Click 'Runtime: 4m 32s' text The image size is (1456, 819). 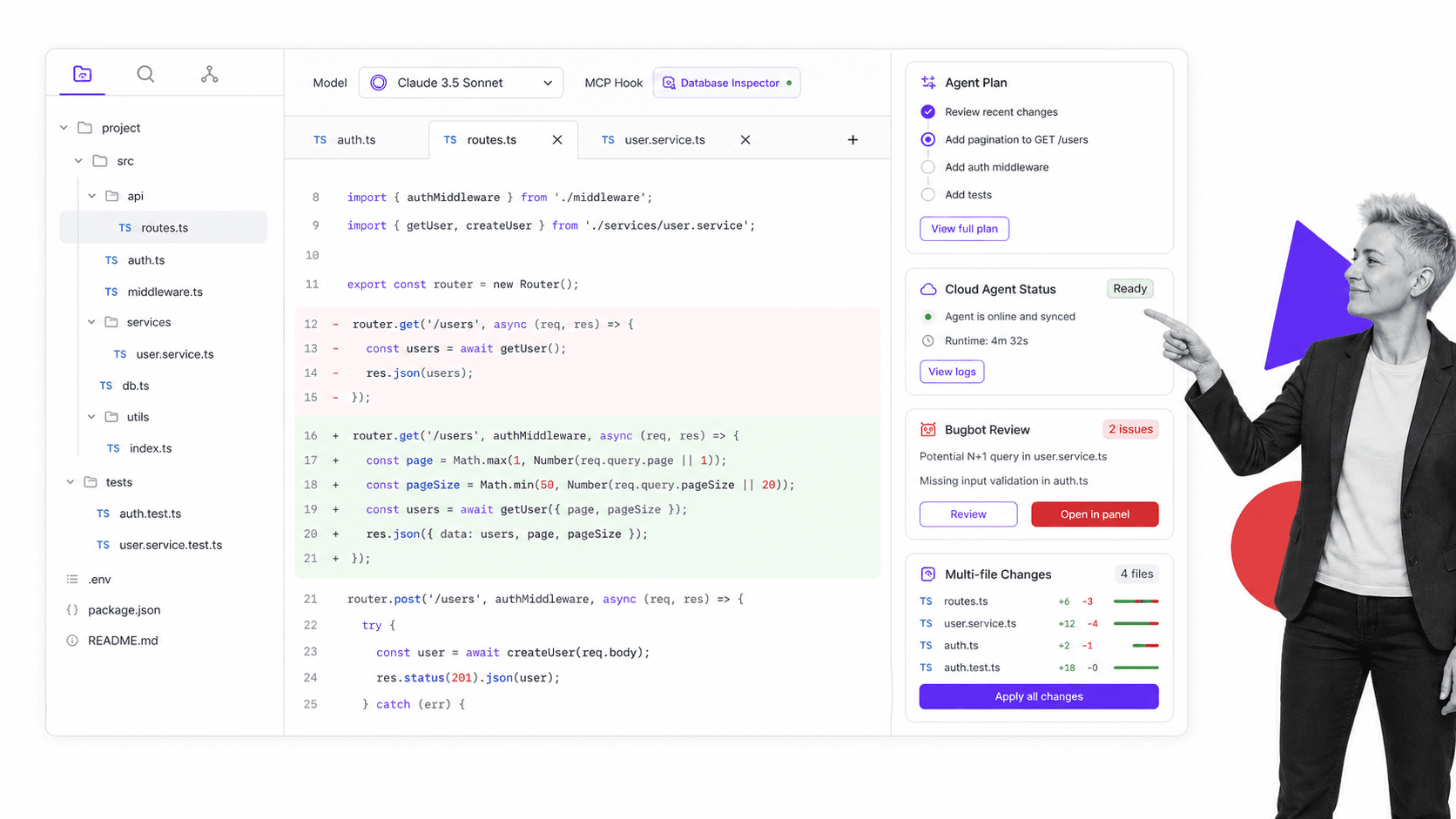point(987,341)
